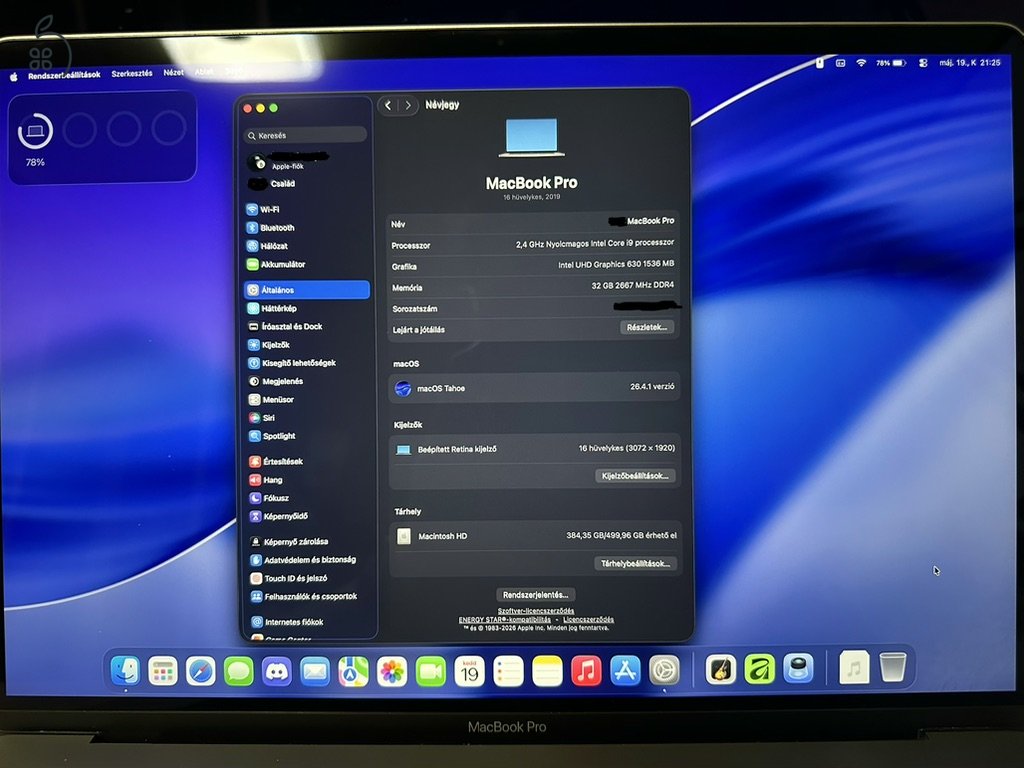Click the 78% battery indicator in menu bar
The height and width of the screenshot is (768, 1024).
tap(891, 63)
